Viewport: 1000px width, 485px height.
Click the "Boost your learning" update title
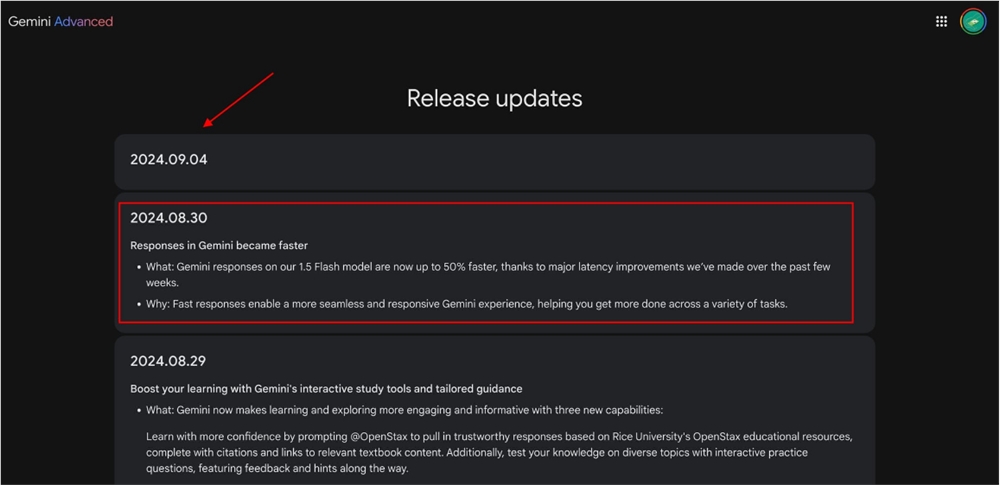pyautogui.click(x=326, y=388)
